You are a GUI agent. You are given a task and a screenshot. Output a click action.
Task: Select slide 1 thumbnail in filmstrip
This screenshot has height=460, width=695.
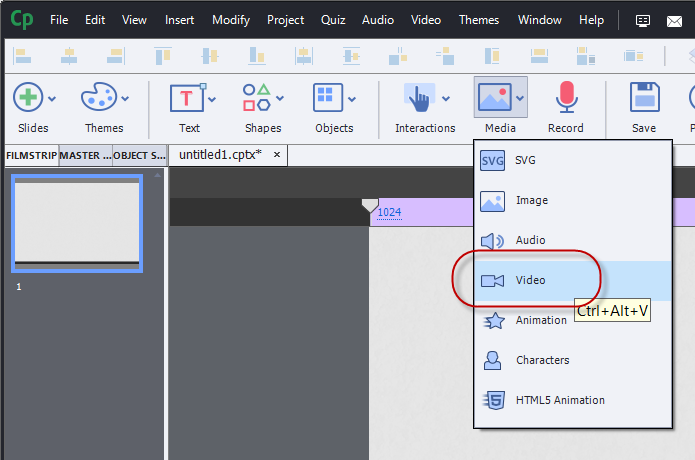pos(76,223)
